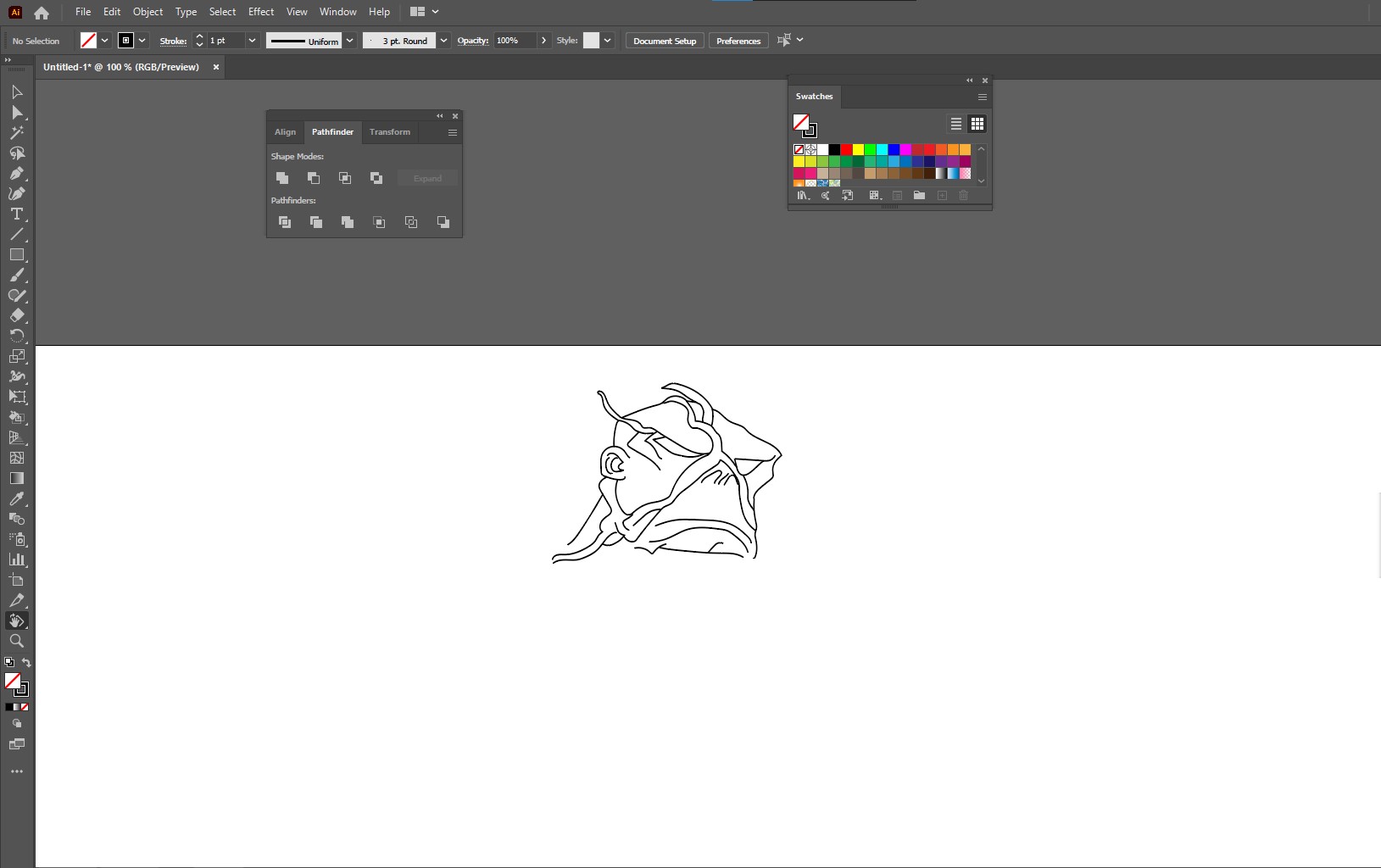Choose the Magic Wand tool

(x=17, y=132)
